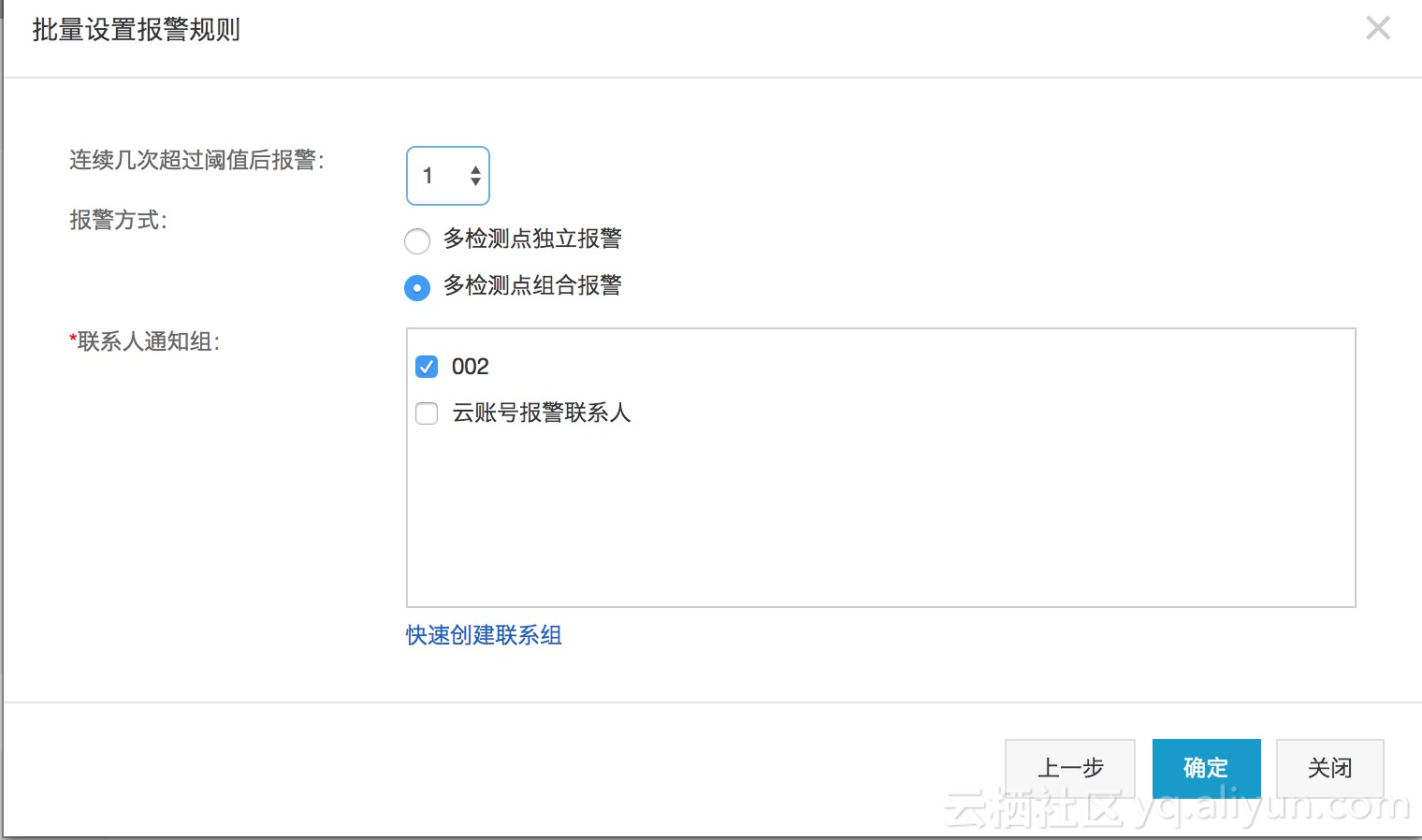Click the stepper down arrow on the number spinner

click(x=475, y=183)
